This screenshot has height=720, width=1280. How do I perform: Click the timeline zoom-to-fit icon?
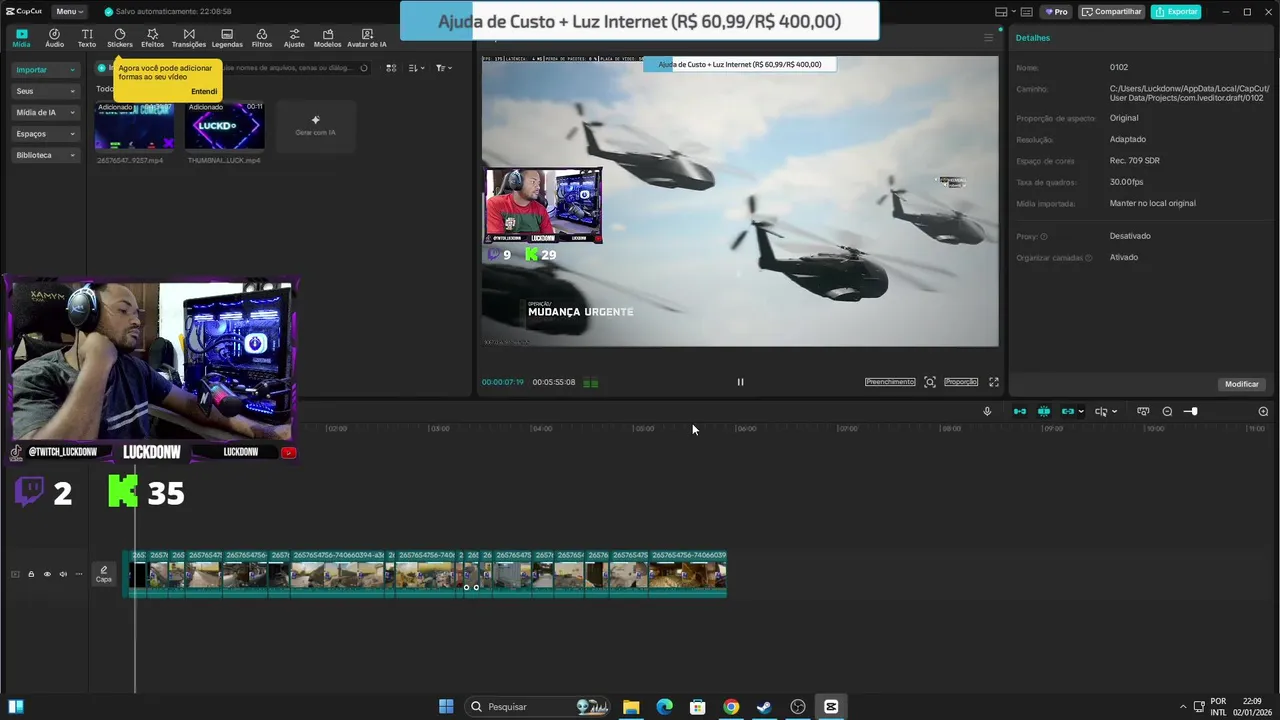click(1143, 411)
